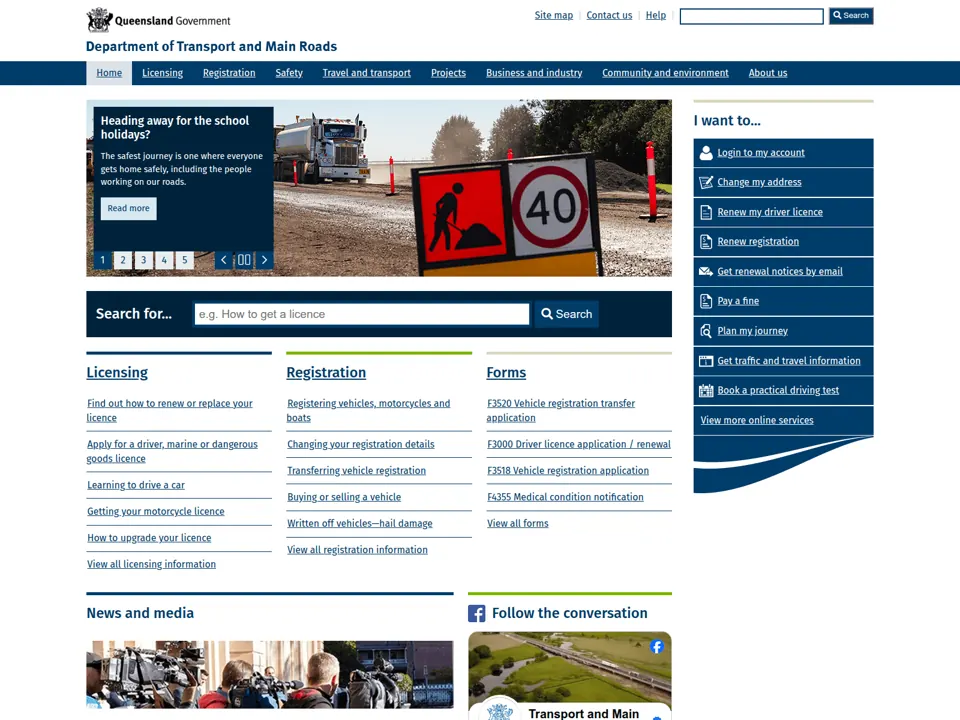Open the Licensing section heading link

(x=117, y=373)
